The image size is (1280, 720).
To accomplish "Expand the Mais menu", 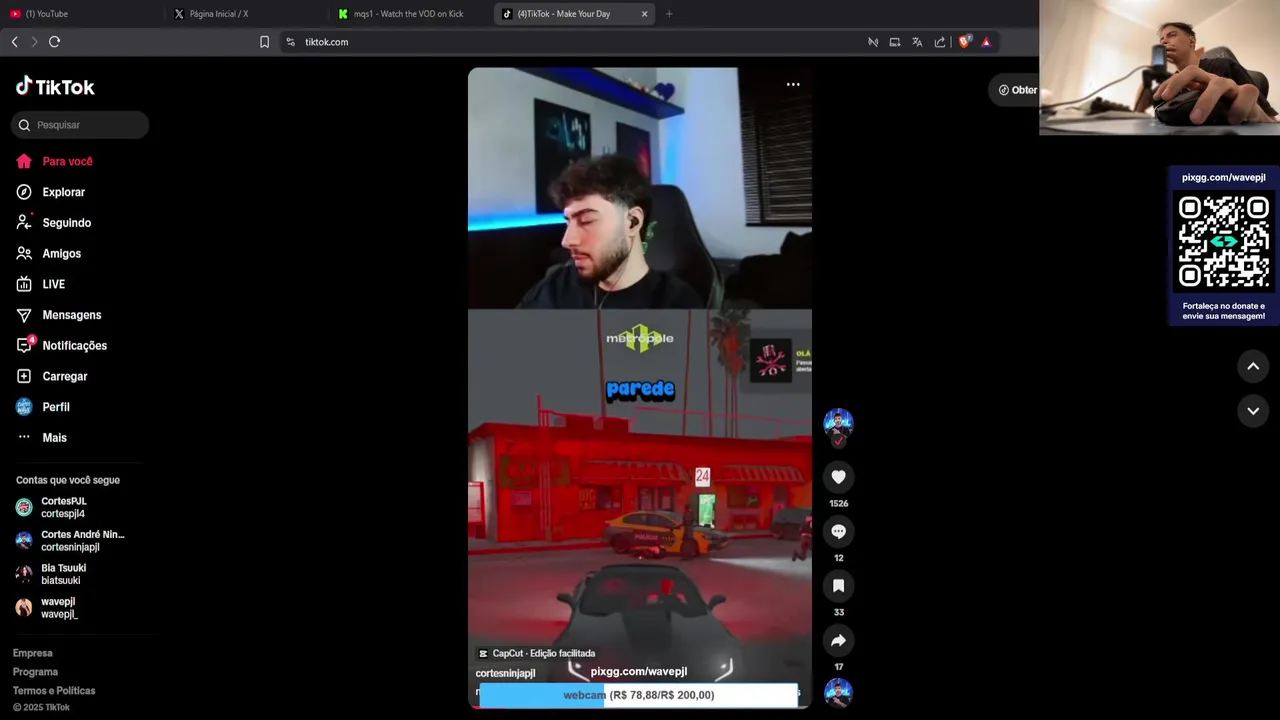I will click(42, 438).
